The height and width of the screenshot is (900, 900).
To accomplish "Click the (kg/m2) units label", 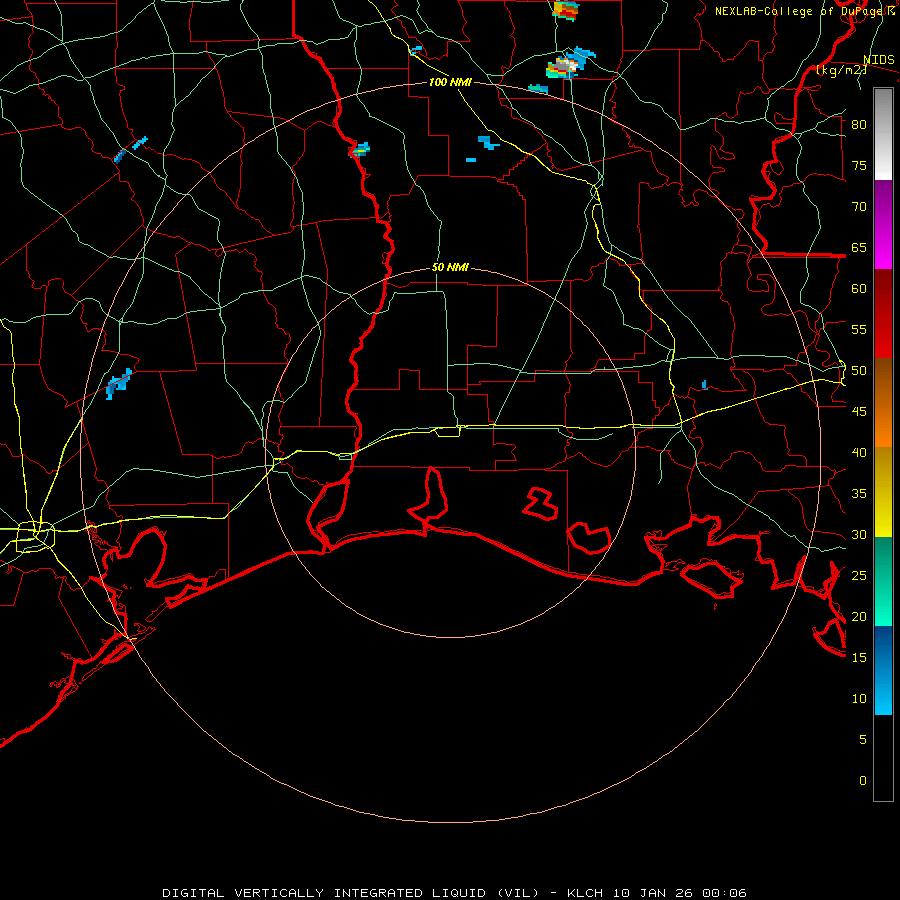I will 841,70.
